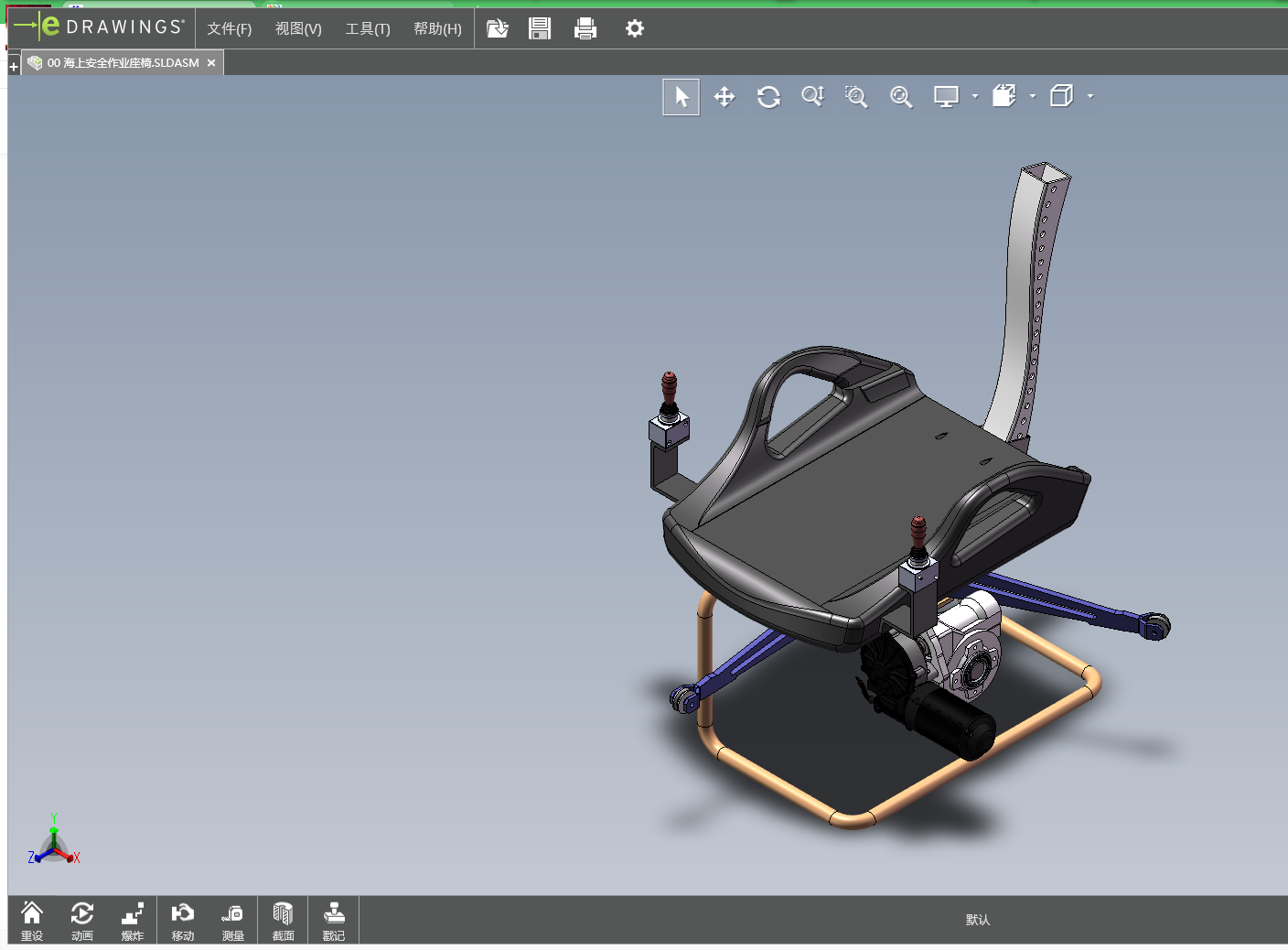Screen dimensions: 1288x950
Task: Activate the Pan tool
Action: (x=724, y=97)
